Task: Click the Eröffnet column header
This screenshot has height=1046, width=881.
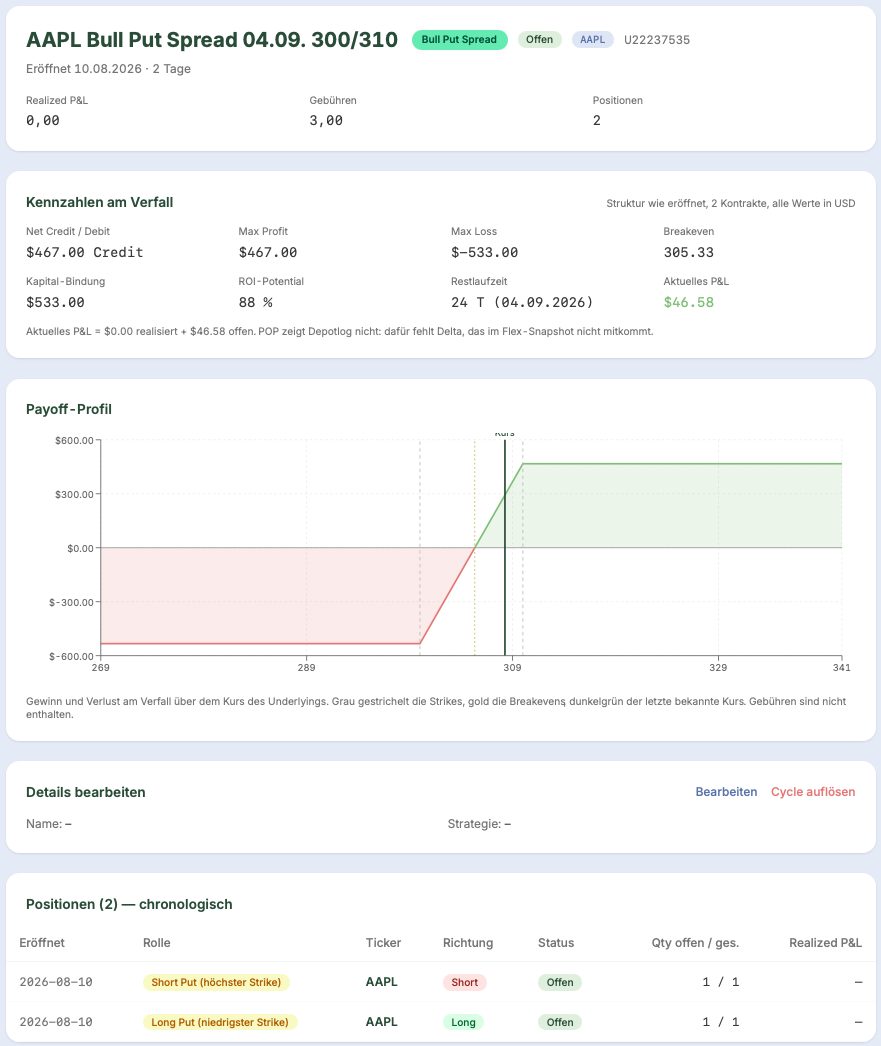Action: [x=42, y=943]
